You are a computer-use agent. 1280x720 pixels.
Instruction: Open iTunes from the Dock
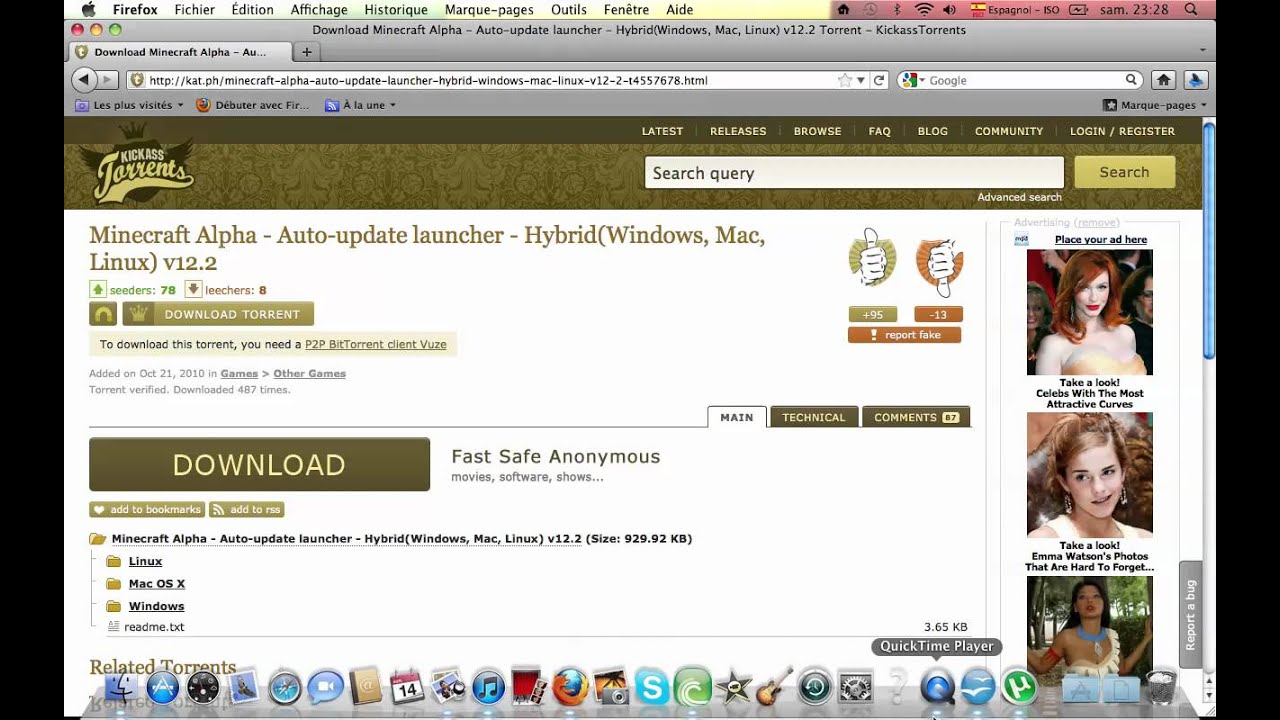[x=488, y=688]
